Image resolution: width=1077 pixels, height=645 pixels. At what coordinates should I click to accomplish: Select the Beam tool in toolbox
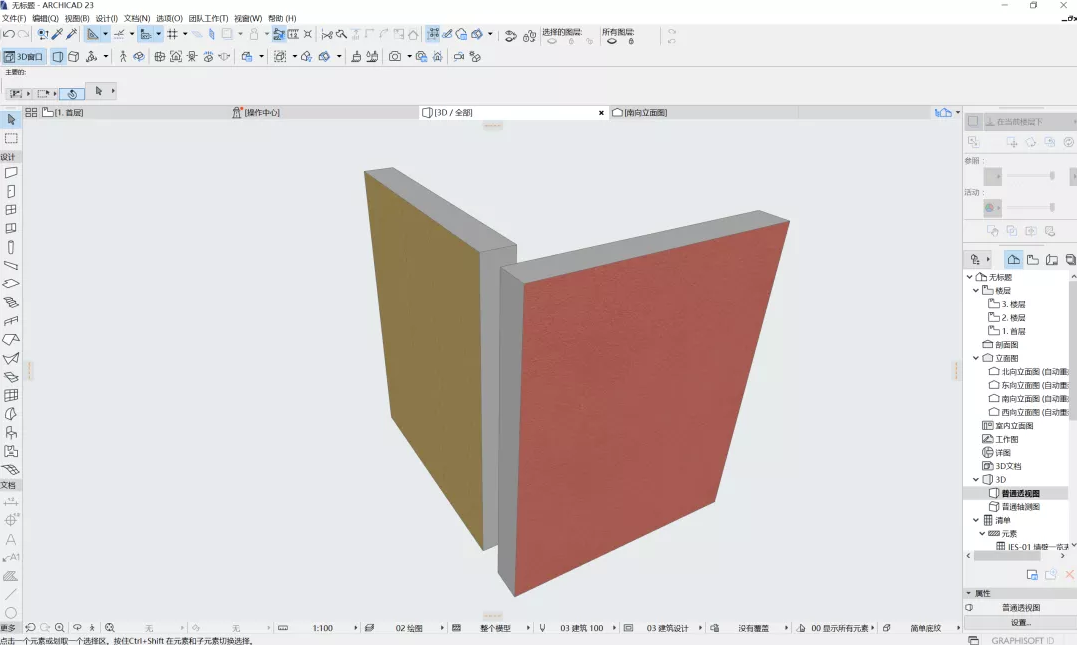click(x=11, y=265)
